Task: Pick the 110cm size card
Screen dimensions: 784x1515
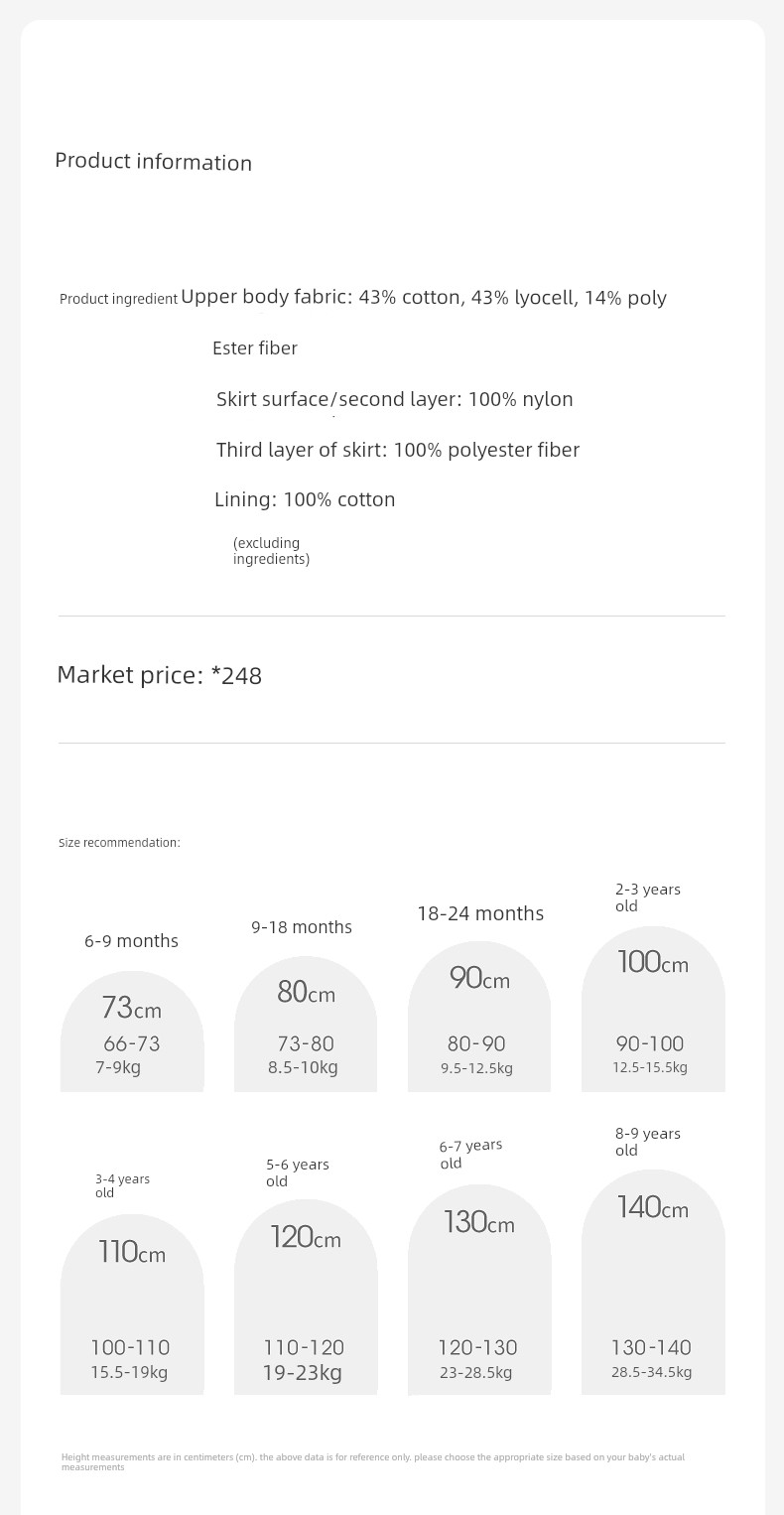Action: pos(132,1304)
